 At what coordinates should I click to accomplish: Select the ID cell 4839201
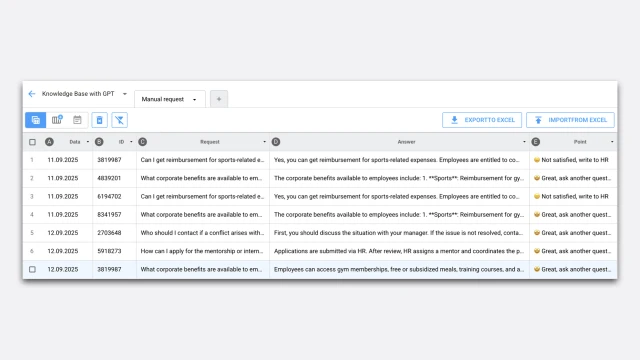[x=109, y=178]
